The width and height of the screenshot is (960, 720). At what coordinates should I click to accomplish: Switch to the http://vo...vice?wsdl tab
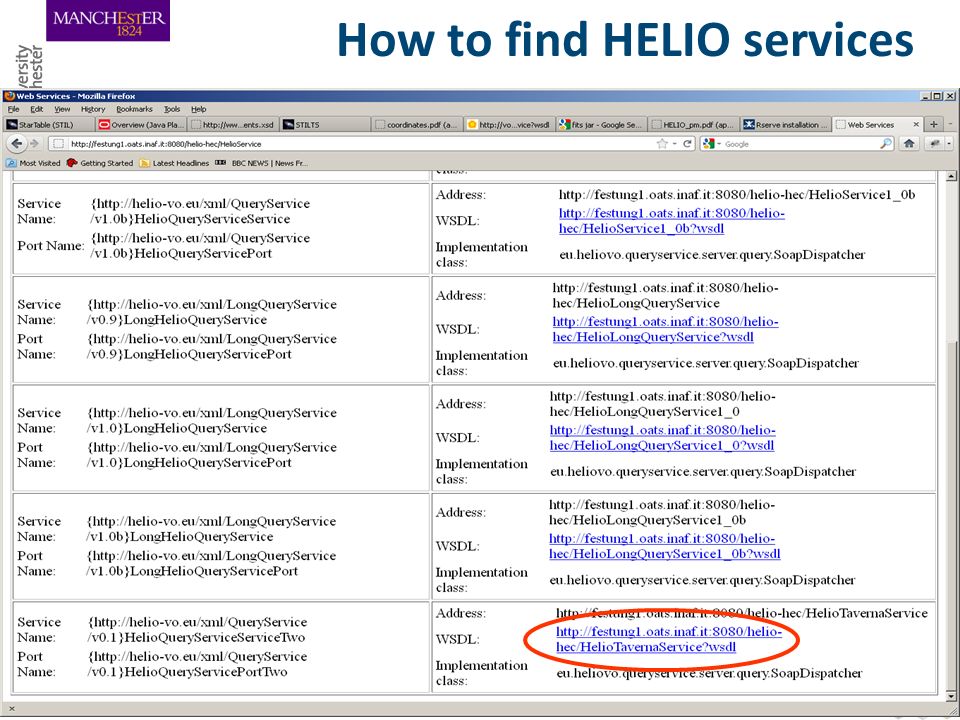[509, 124]
